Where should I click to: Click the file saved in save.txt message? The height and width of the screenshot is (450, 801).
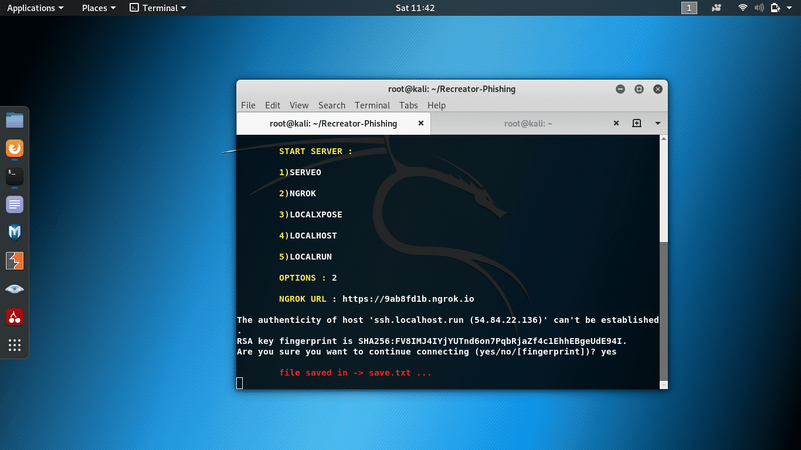[x=355, y=373]
